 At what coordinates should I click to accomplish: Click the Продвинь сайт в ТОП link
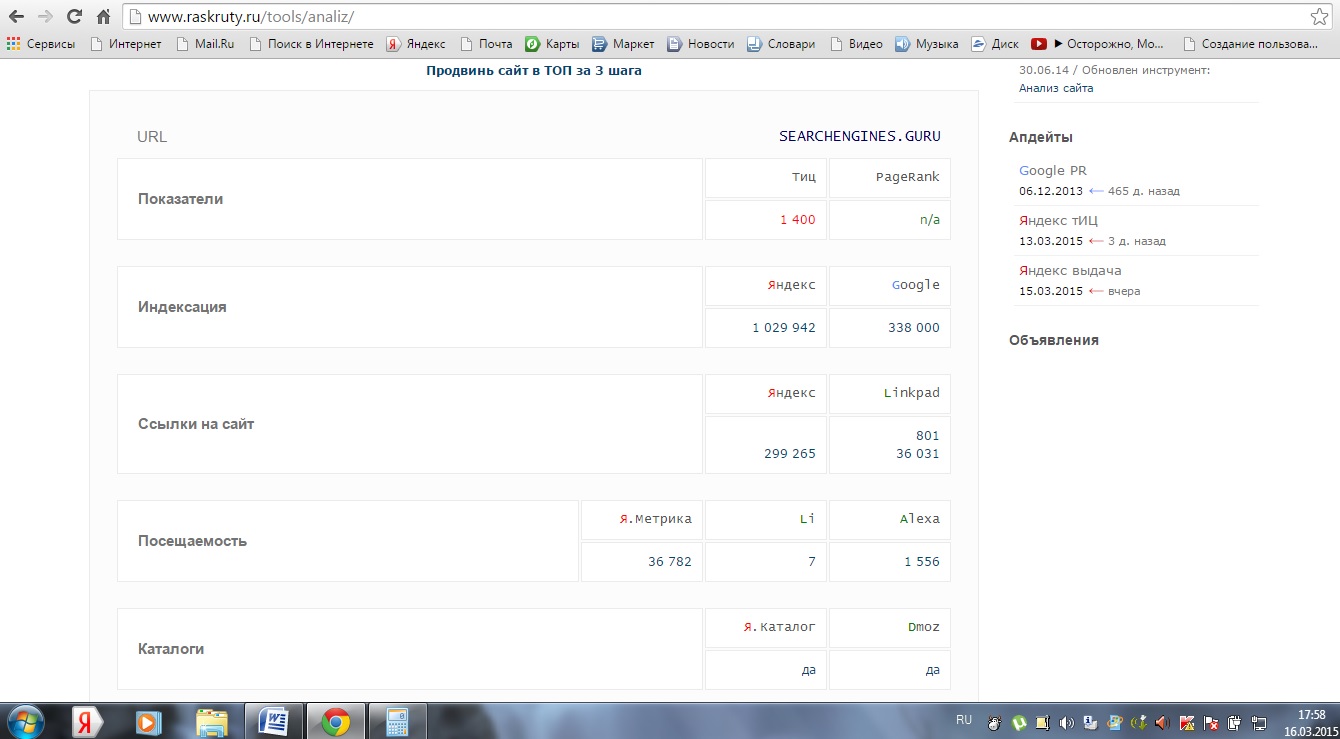click(x=534, y=71)
